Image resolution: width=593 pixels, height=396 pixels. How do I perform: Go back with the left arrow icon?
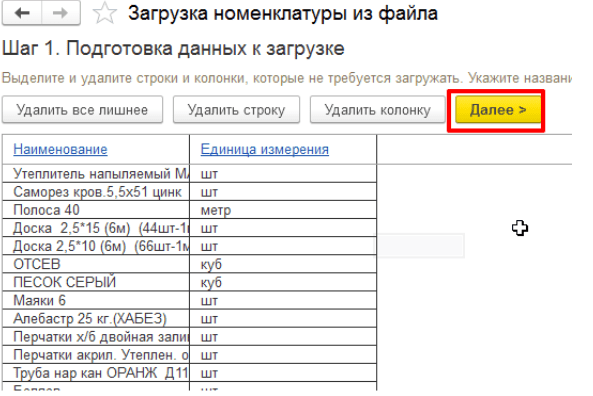[22, 13]
